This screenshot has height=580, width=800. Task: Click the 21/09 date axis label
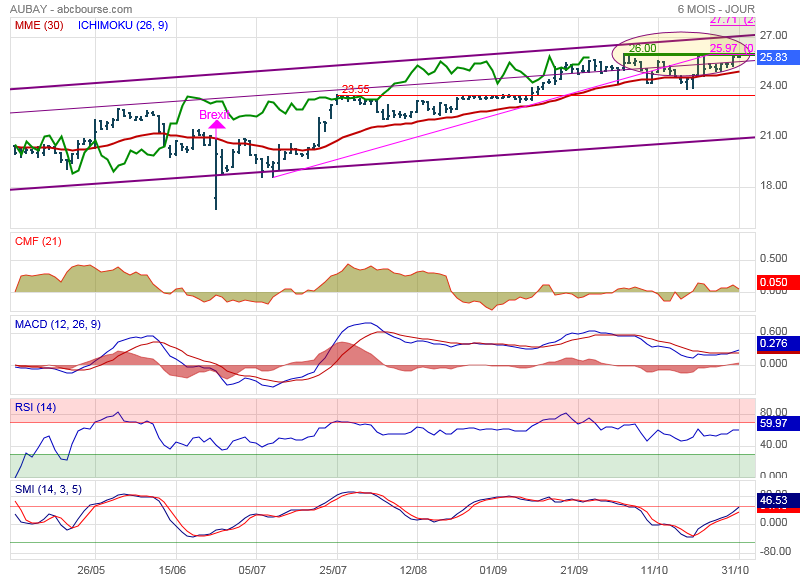574,569
